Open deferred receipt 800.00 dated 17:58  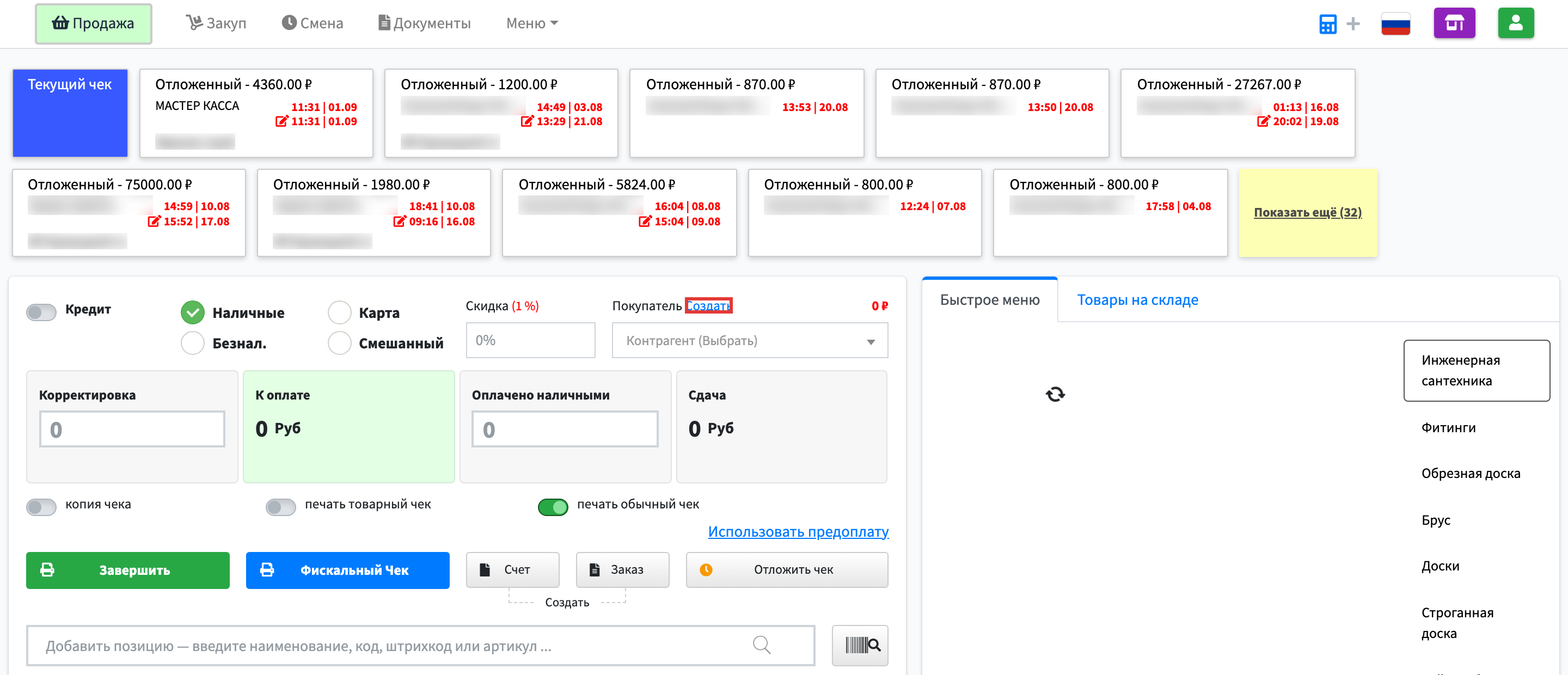pyautogui.click(x=1110, y=213)
